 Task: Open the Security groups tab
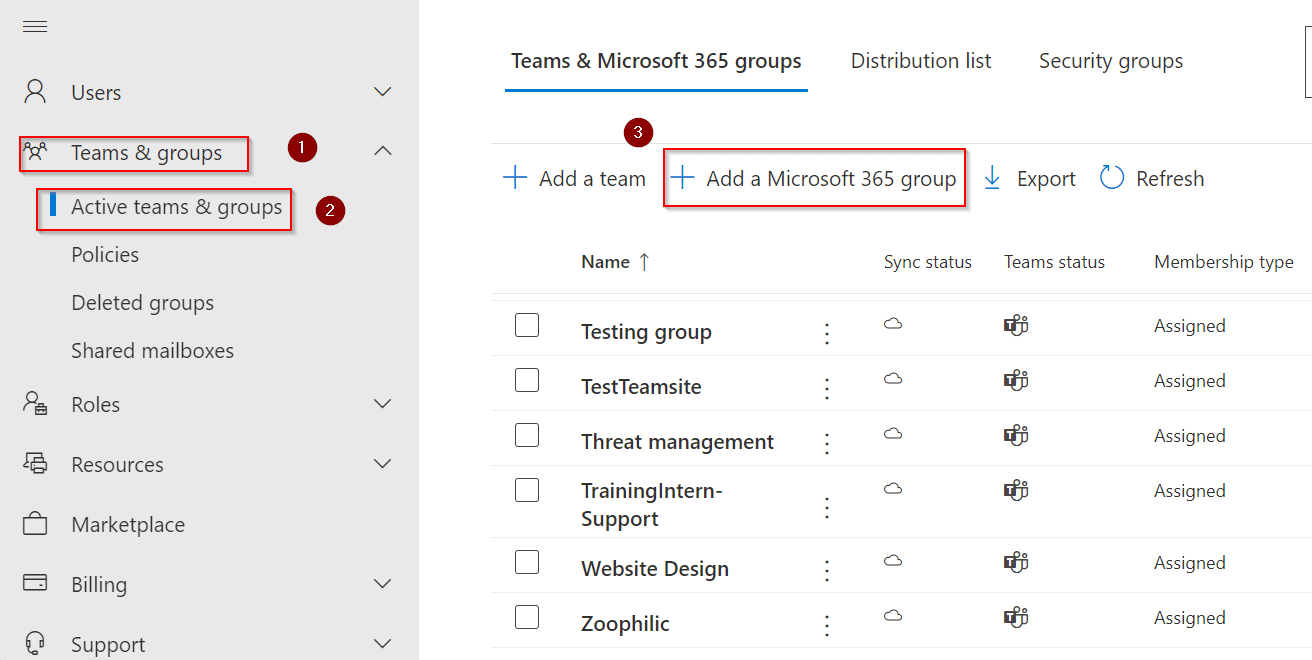[1110, 61]
